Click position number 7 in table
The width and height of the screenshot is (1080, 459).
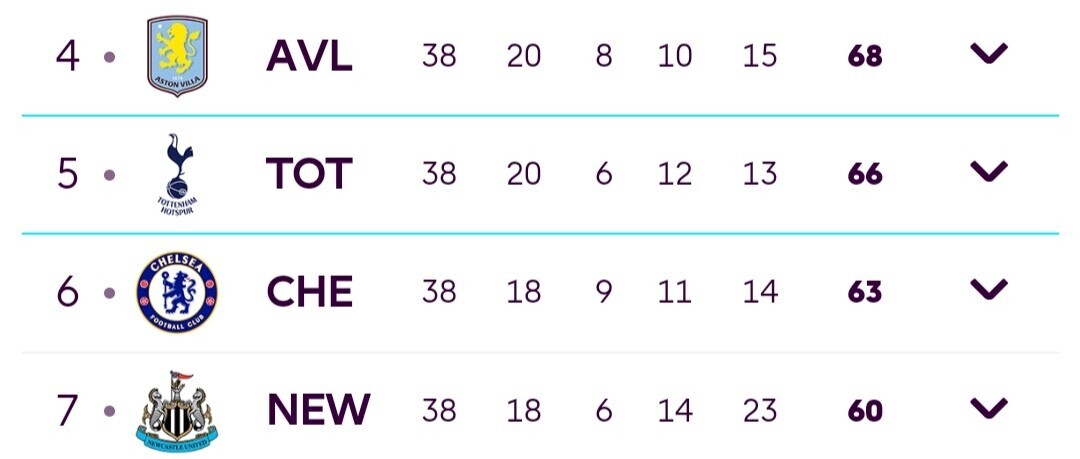[68, 410]
